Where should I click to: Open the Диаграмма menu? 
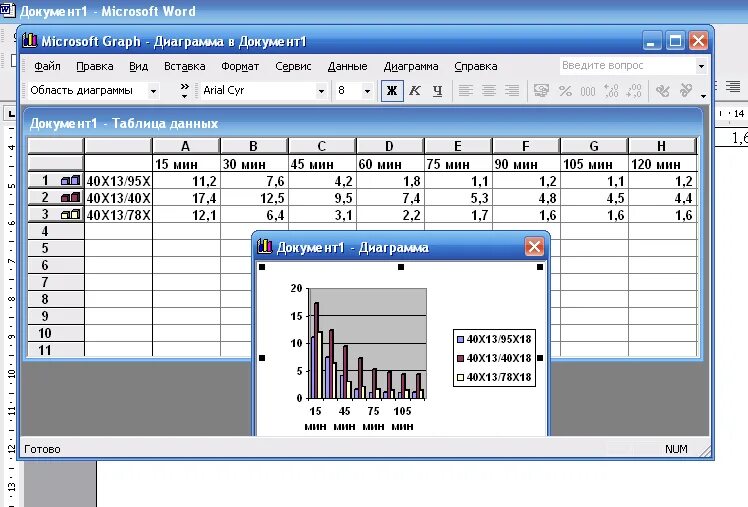(411, 66)
